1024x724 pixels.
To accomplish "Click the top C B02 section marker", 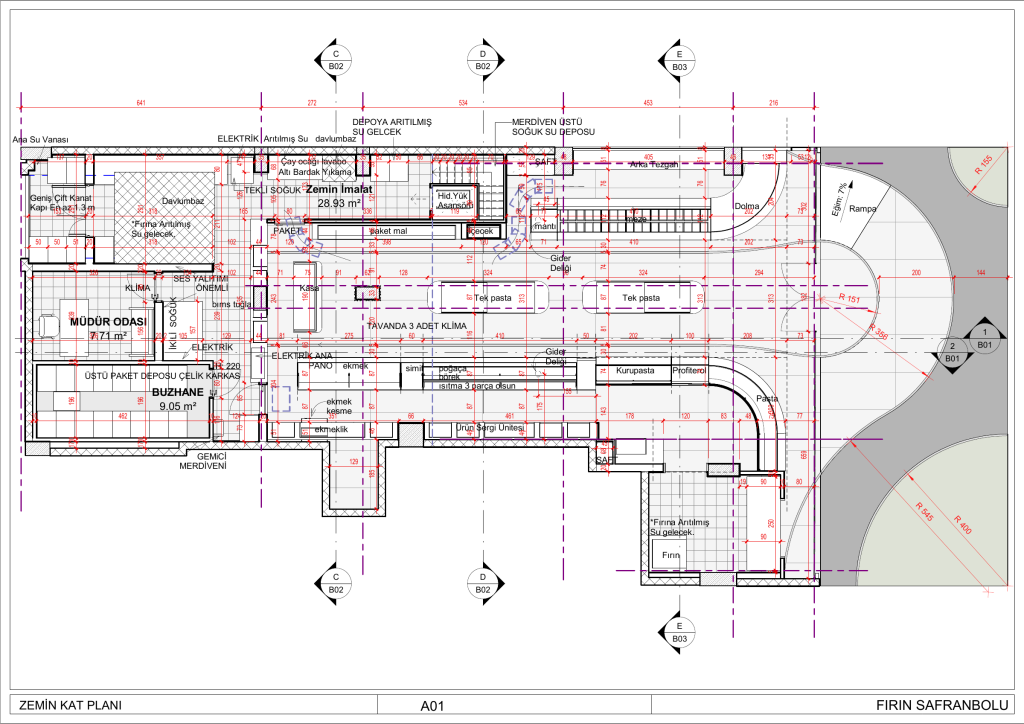I will click(336, 60).
